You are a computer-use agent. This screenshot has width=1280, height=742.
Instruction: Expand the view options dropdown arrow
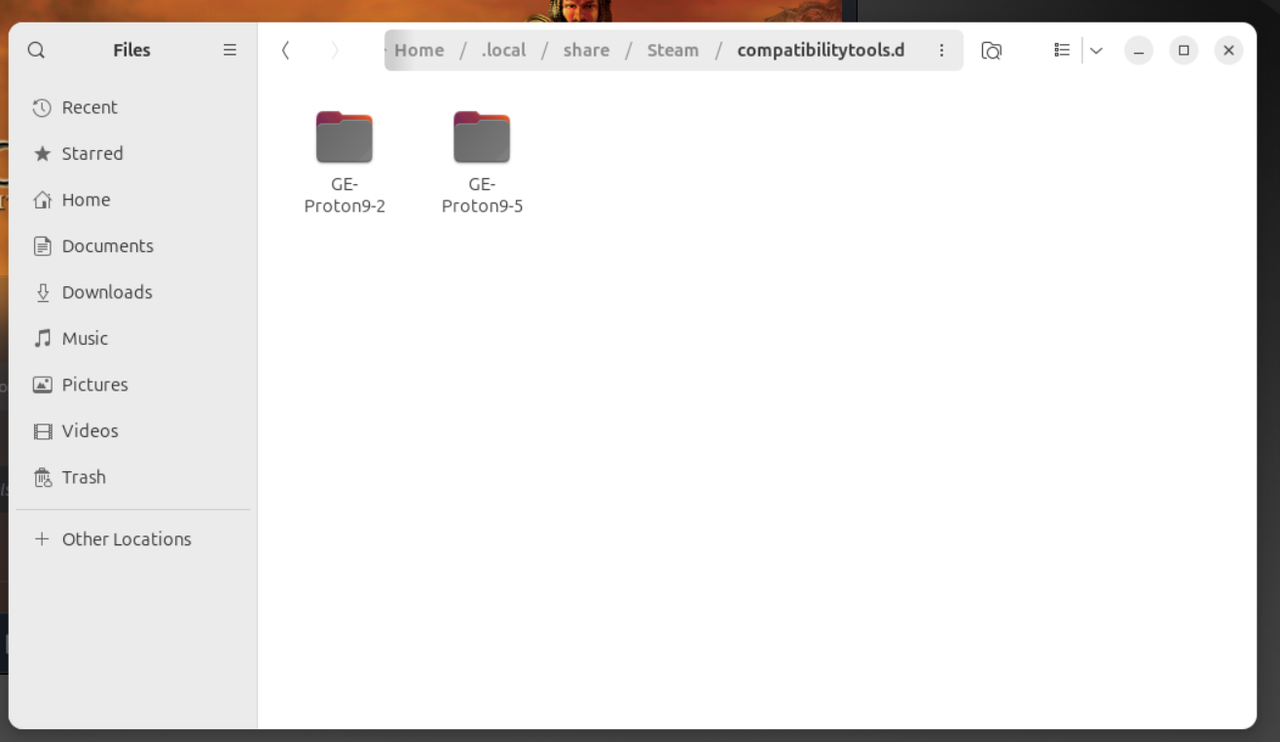coord(1096,50)
